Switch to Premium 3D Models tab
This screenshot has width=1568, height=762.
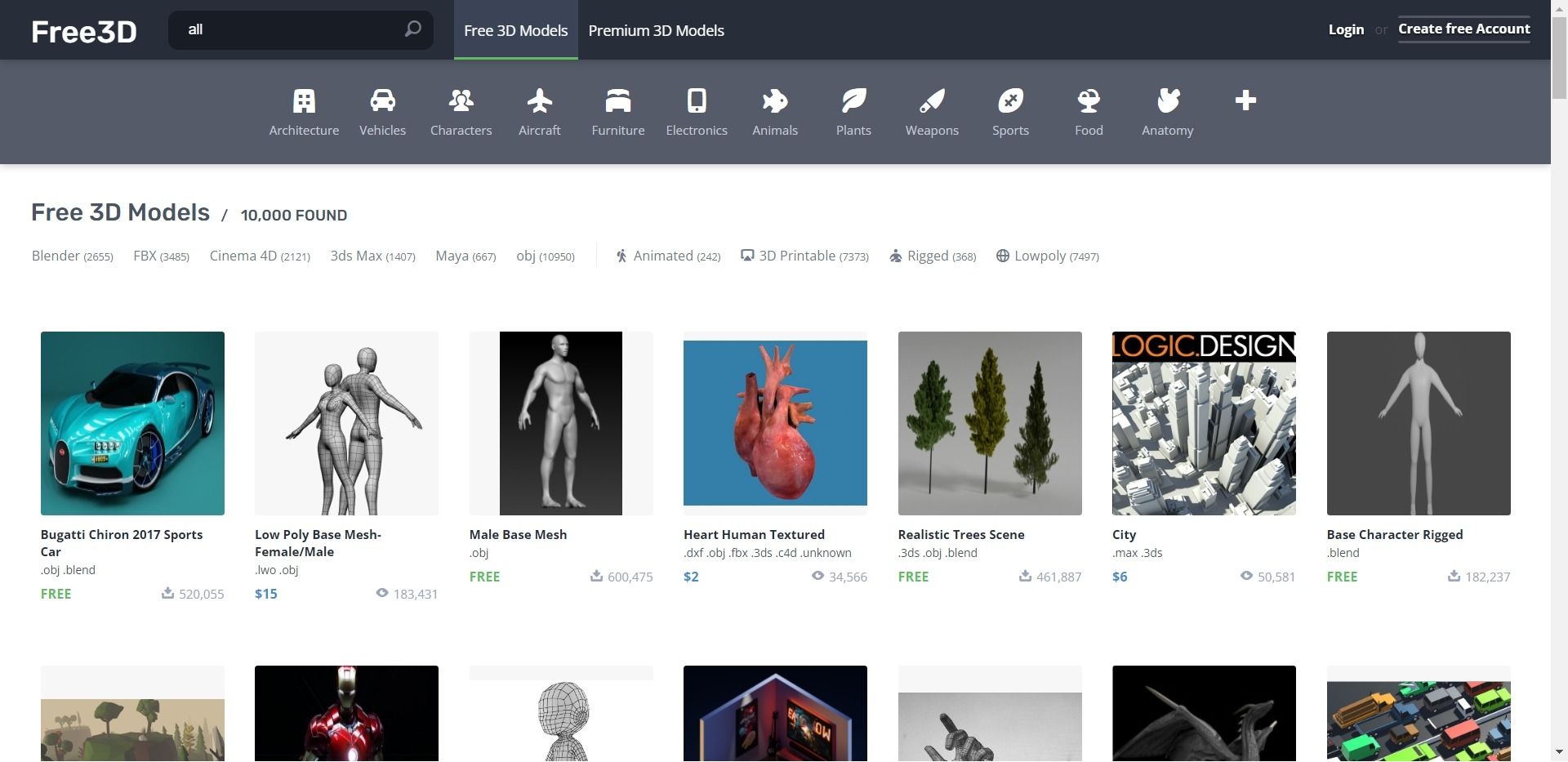[656, 30]
